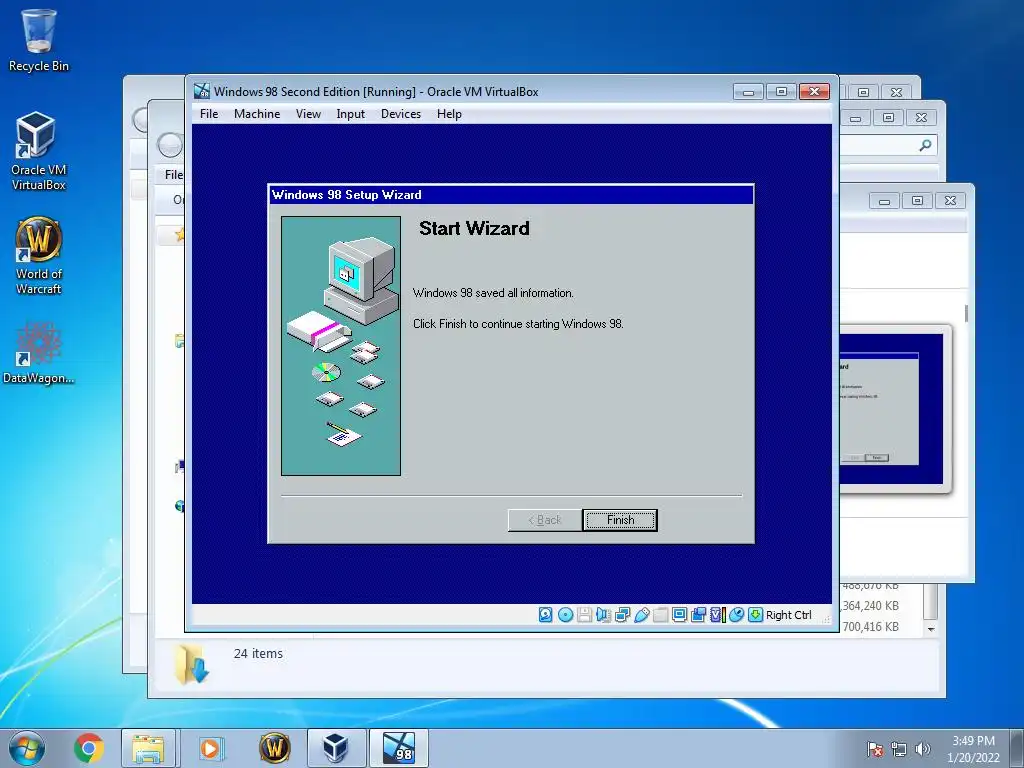The width and height of the screenshot is (1024, 768).
Task: Select the Recycle Bin desktop icon
Action: pyautogui.click(x=39, y=40)
